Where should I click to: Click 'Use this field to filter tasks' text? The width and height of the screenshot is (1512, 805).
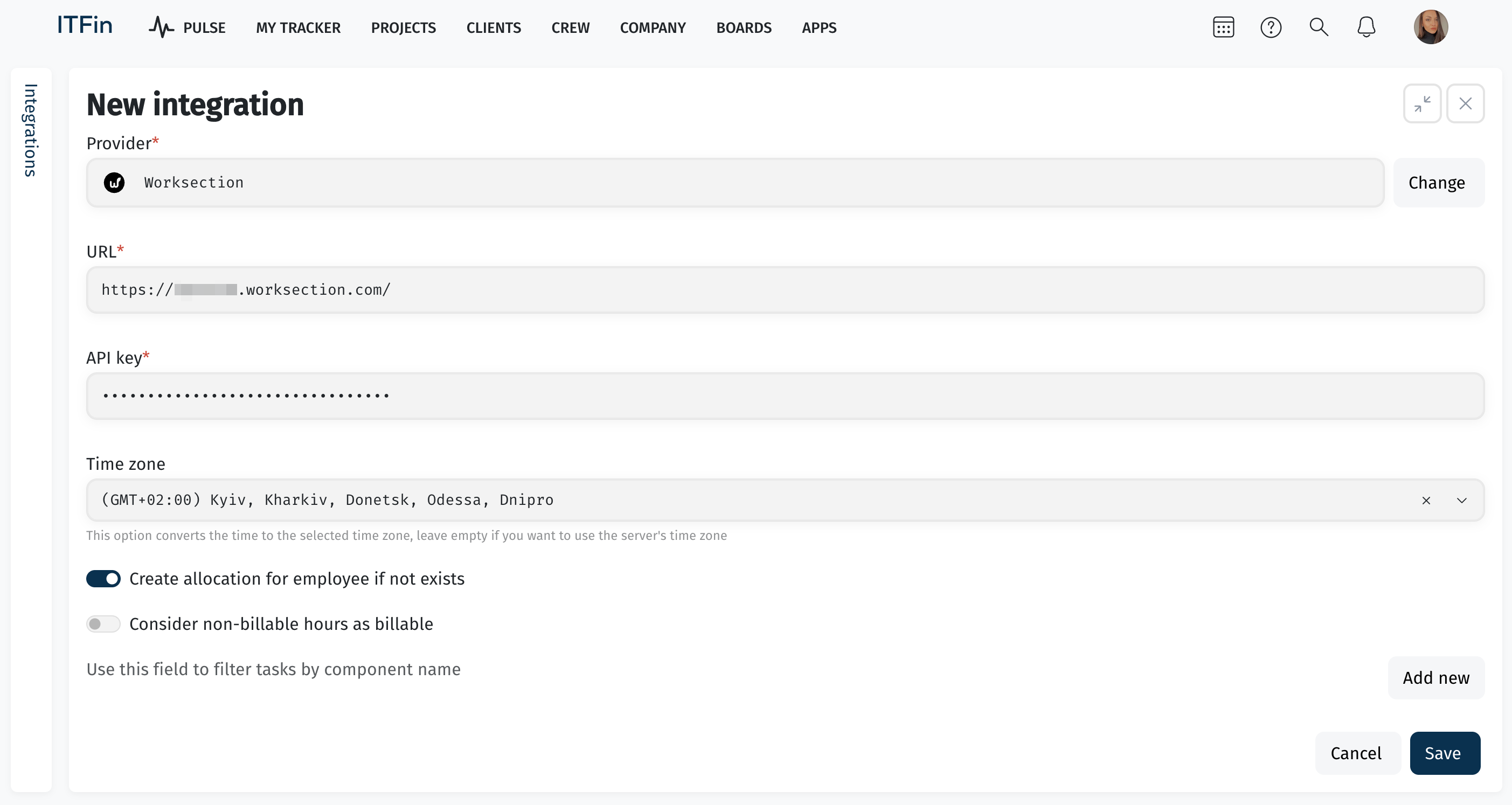pyautogui.click(x=274, y=669)
